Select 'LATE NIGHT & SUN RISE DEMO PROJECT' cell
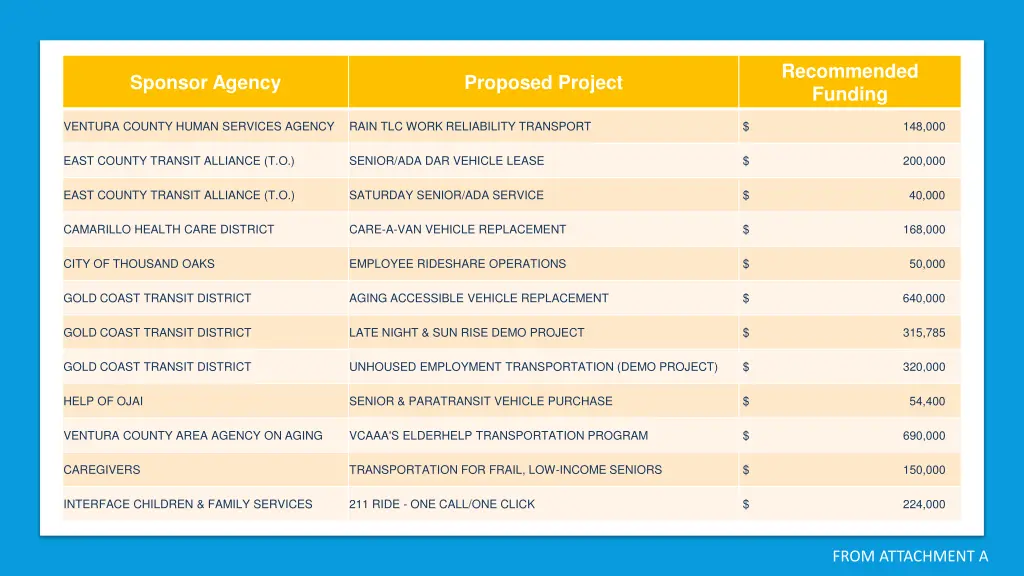The height and width of the screenshot is (576, 1024). 543,332
